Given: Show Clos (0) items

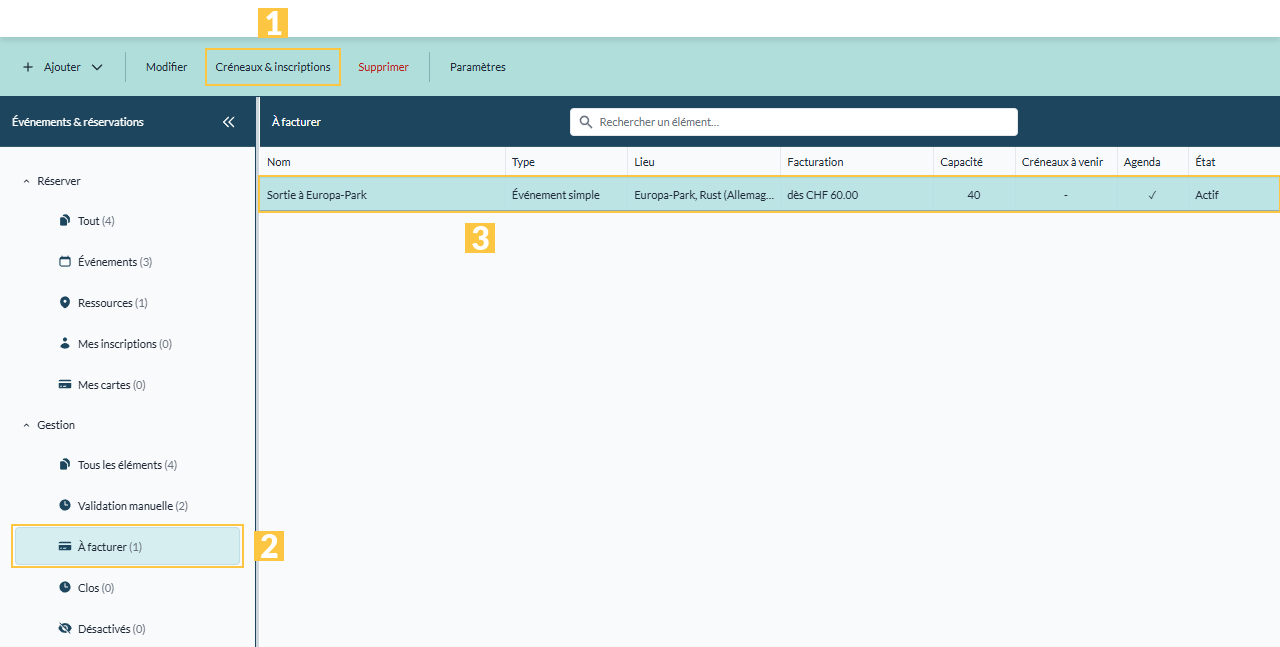Looking at the screenshot, I should point(96,588).
